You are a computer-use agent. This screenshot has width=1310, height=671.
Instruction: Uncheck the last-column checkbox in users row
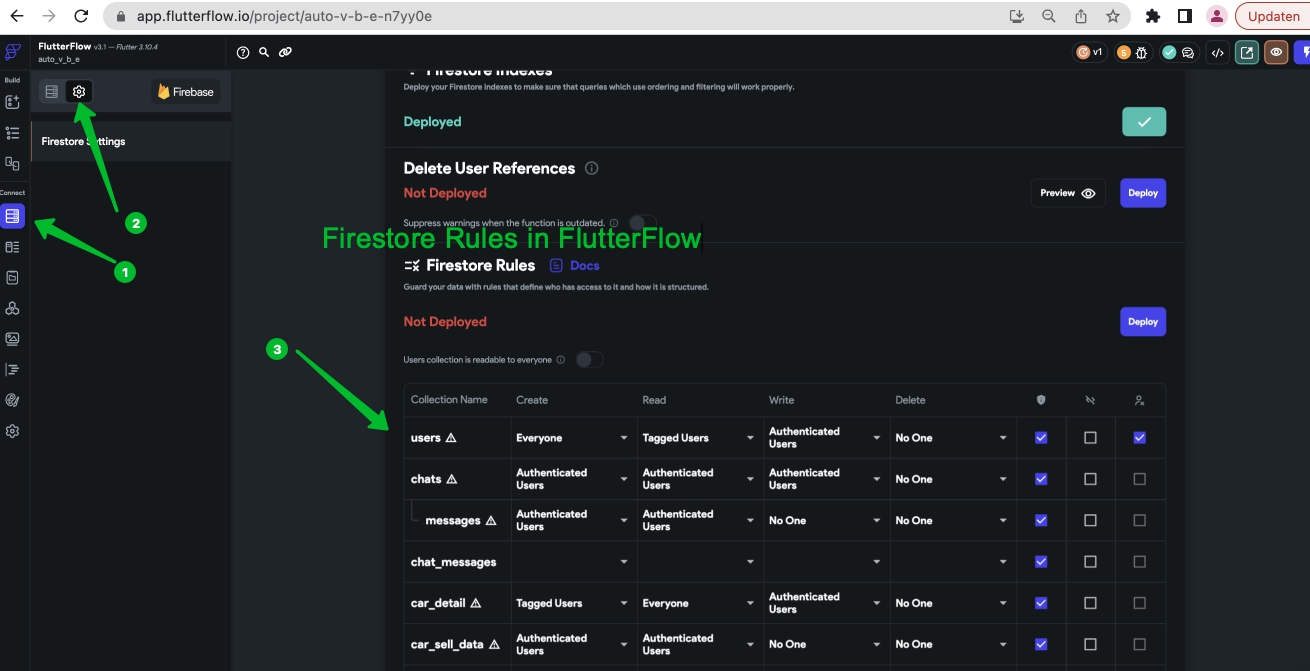pos(1139,438)
